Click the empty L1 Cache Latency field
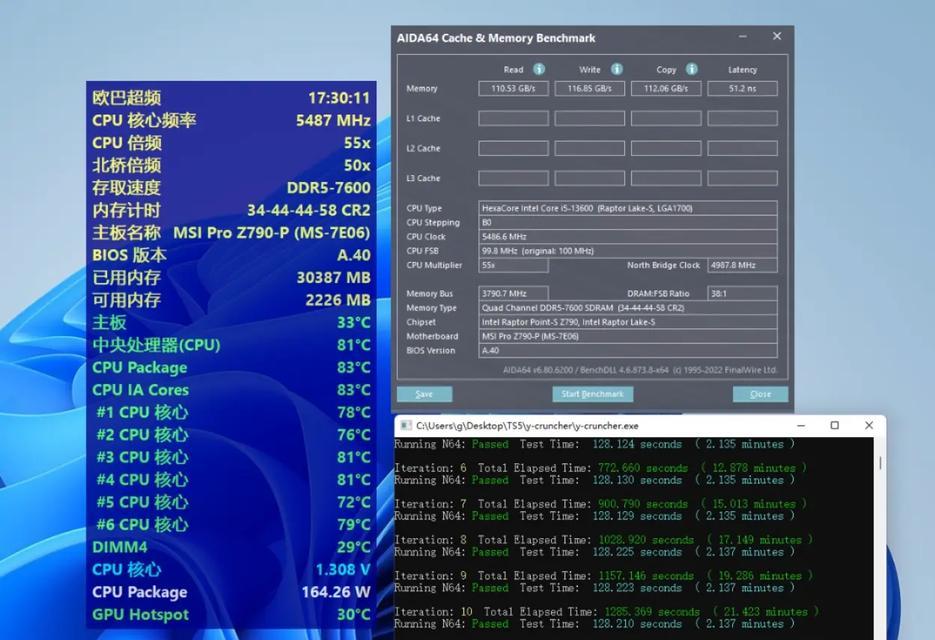This screenshot has height=640, width=935. pos(742,118)
